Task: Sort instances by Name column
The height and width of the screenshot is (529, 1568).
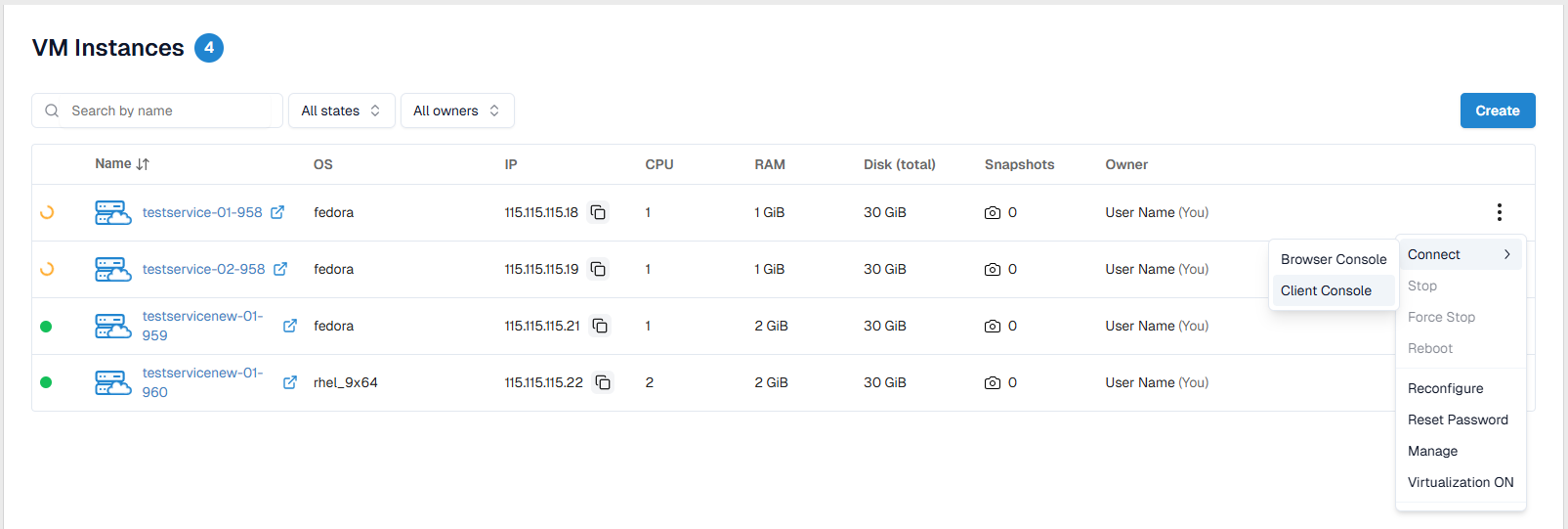Action: pos(122,164)
